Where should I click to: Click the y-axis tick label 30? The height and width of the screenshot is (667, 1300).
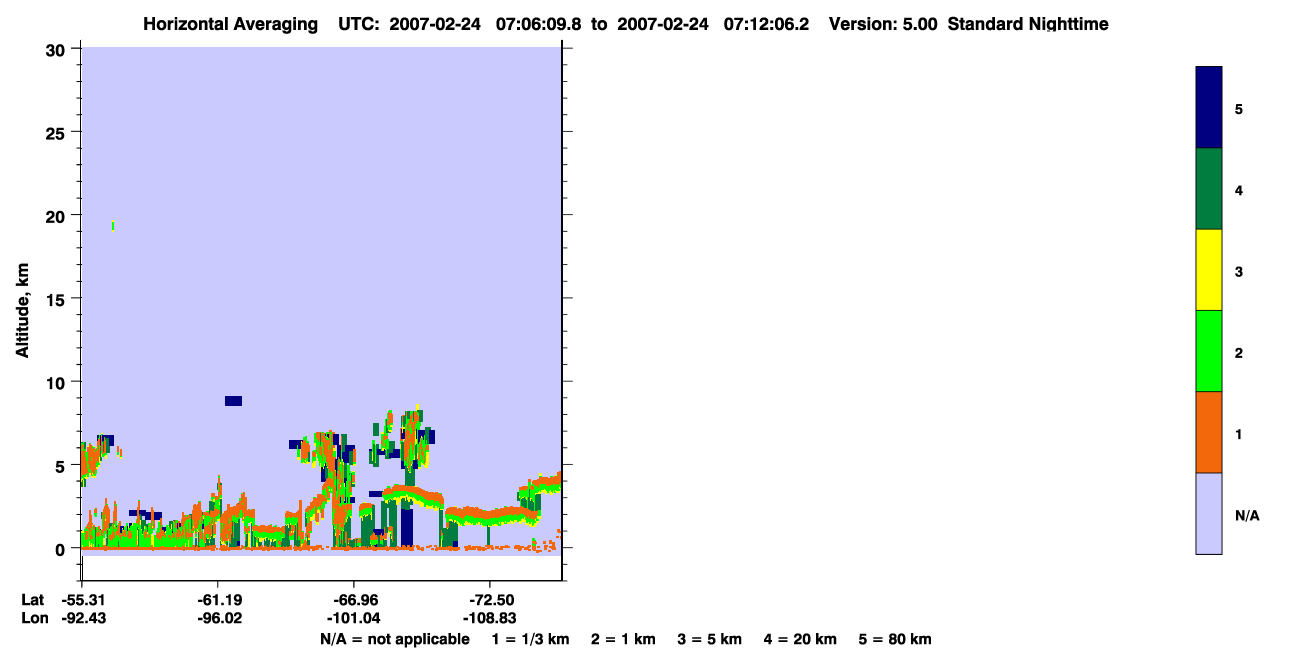(x=58, y=49)
